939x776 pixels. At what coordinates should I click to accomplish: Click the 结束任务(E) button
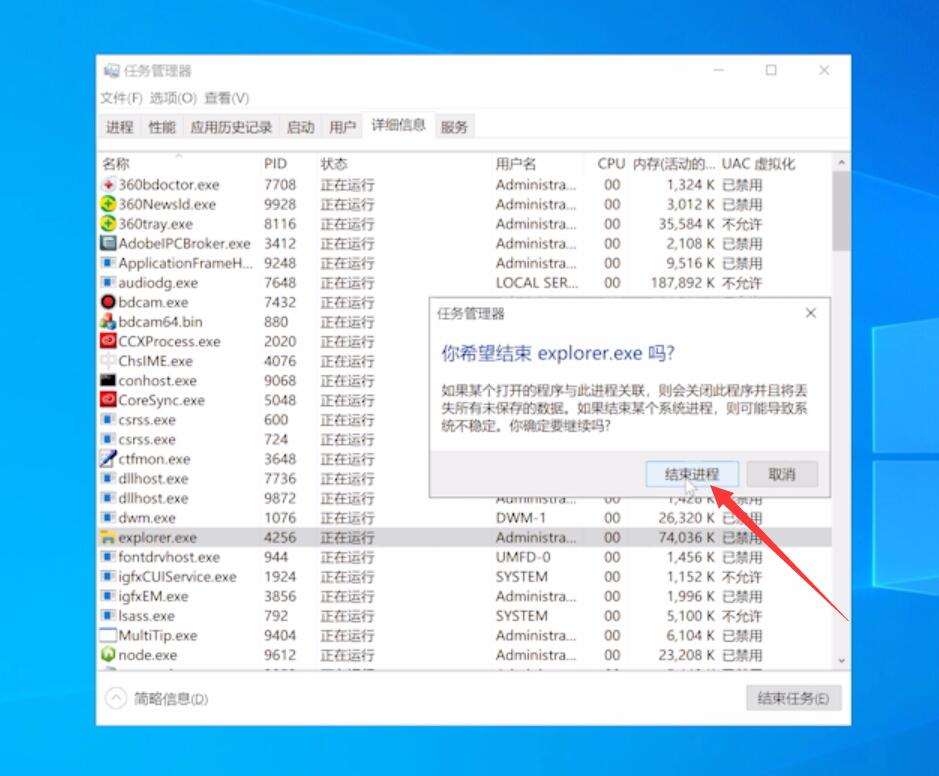pyautogui.click(x=792, y=699)
